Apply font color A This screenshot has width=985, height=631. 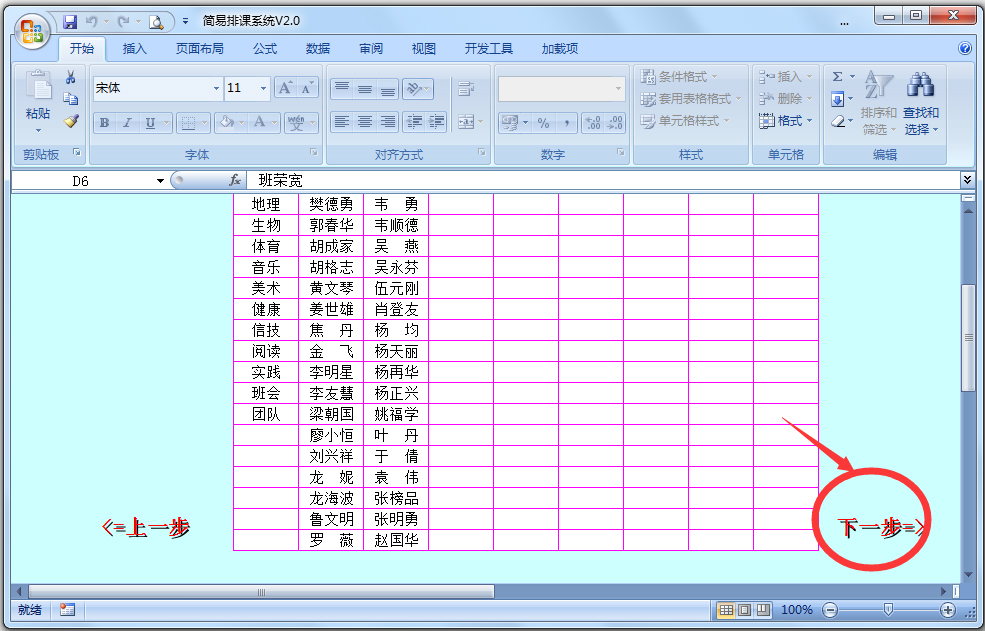point(259,123)
